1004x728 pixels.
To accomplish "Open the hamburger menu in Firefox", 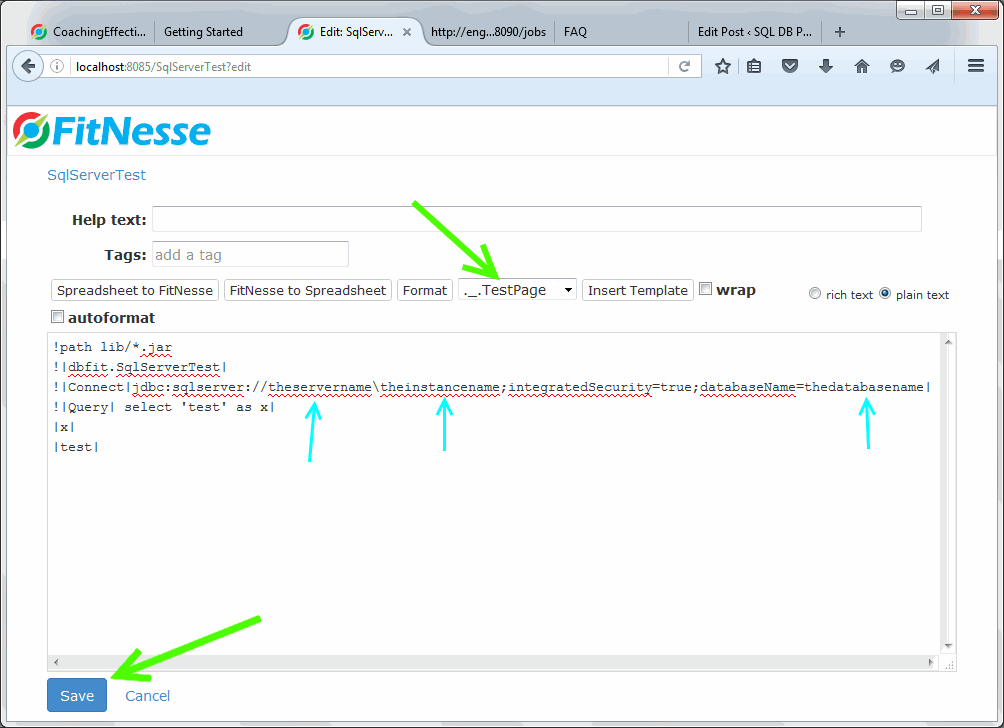I will point(976,66).
